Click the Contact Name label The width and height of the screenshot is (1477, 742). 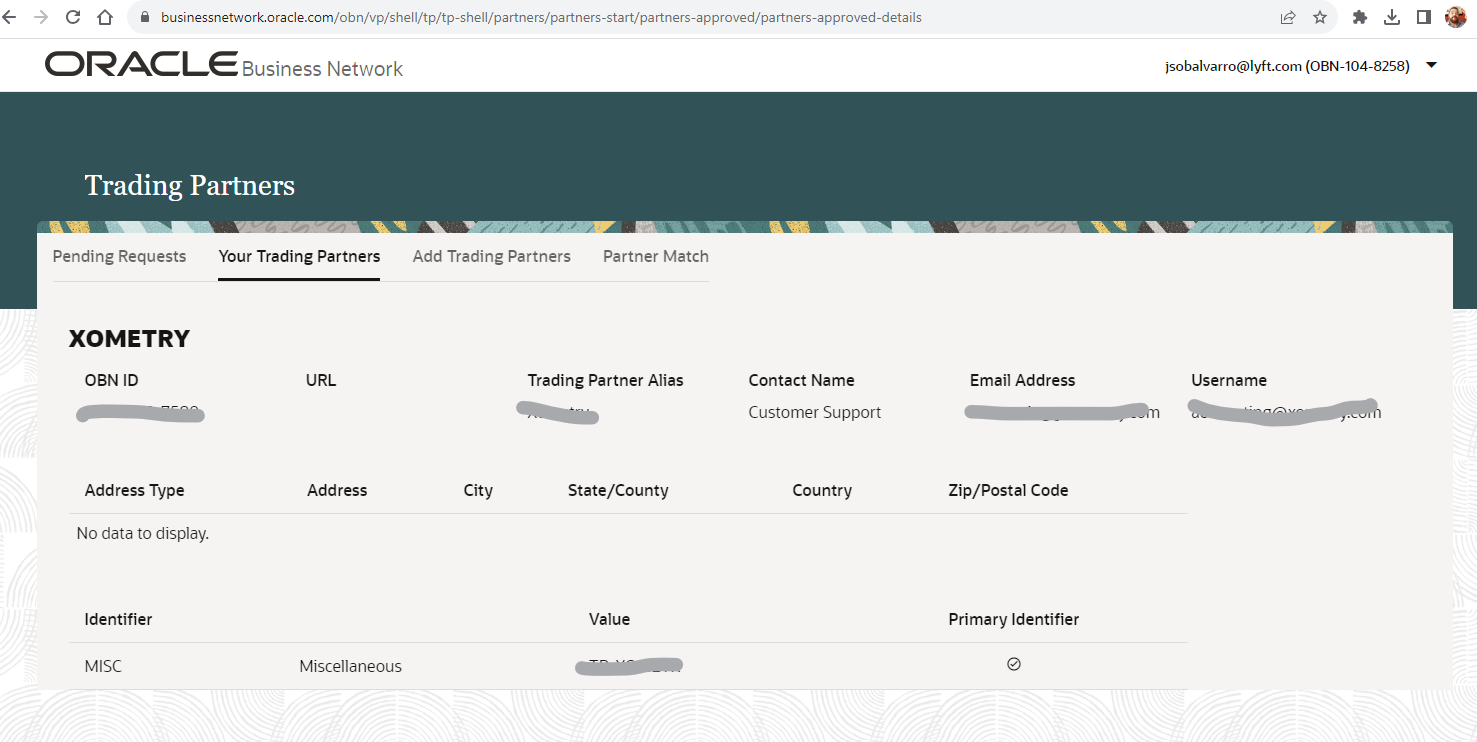coord(801,380)
